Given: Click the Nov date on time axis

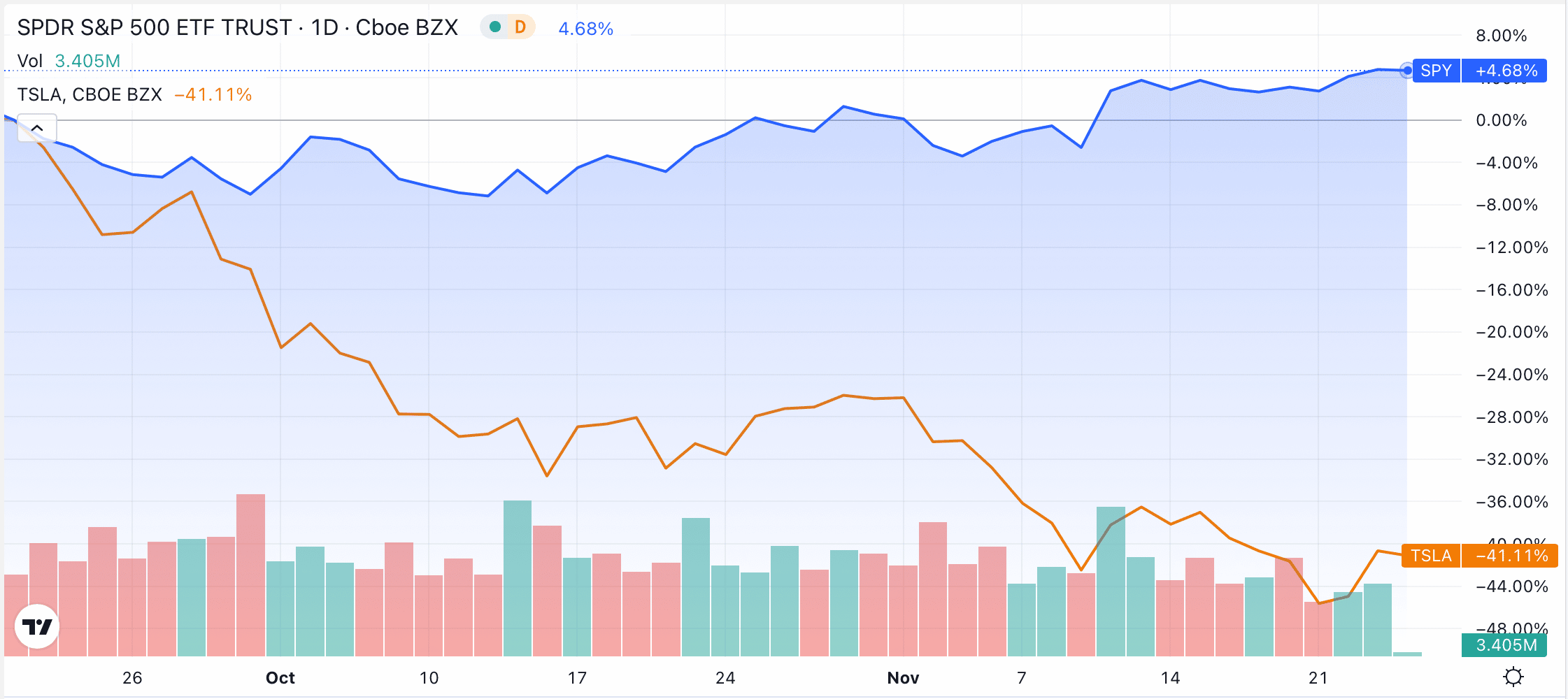Looking at the screenshot, I should 903,677.
